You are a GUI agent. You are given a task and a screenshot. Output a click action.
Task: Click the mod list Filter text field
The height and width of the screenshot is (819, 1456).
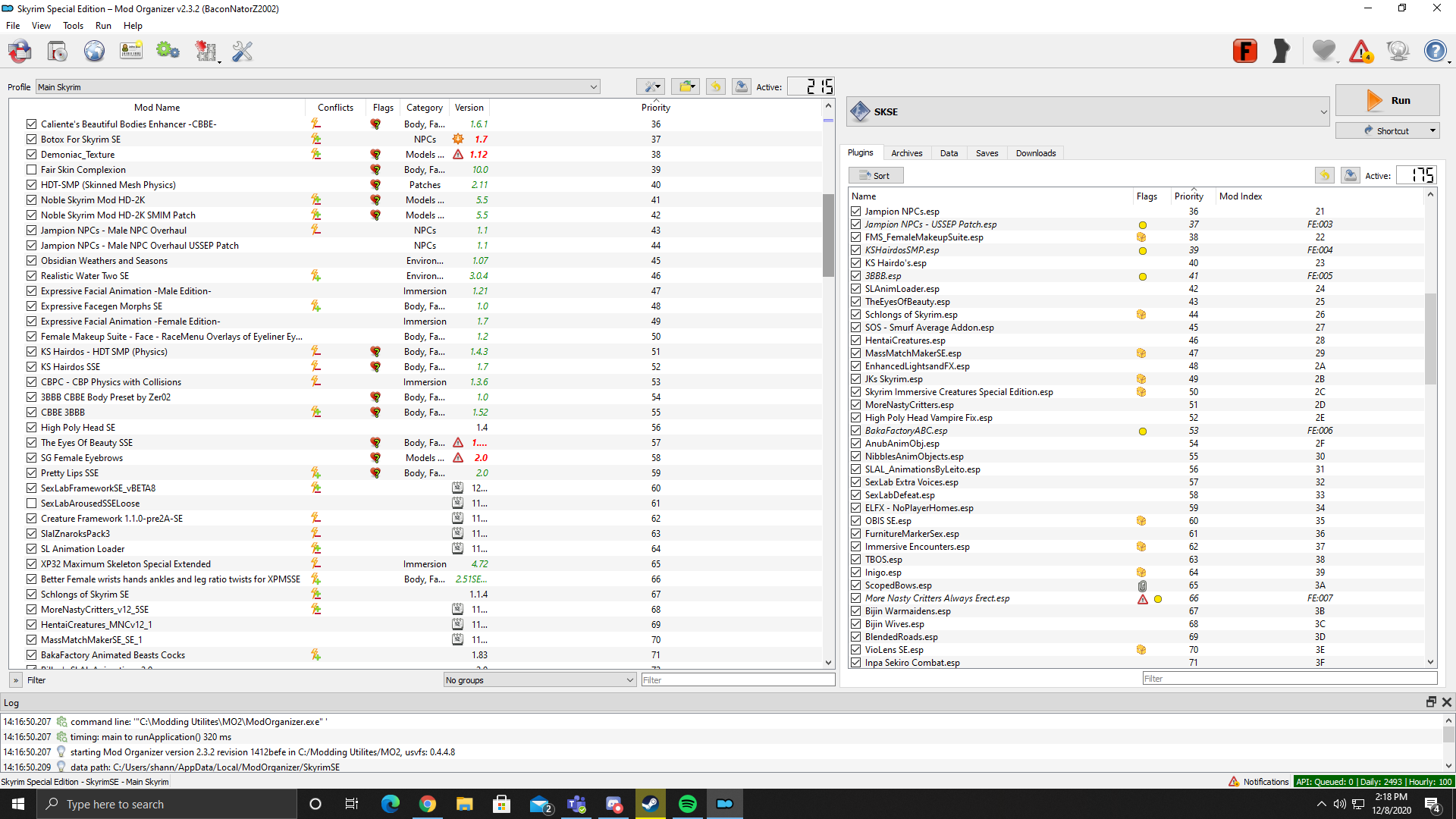click(738, 680)
